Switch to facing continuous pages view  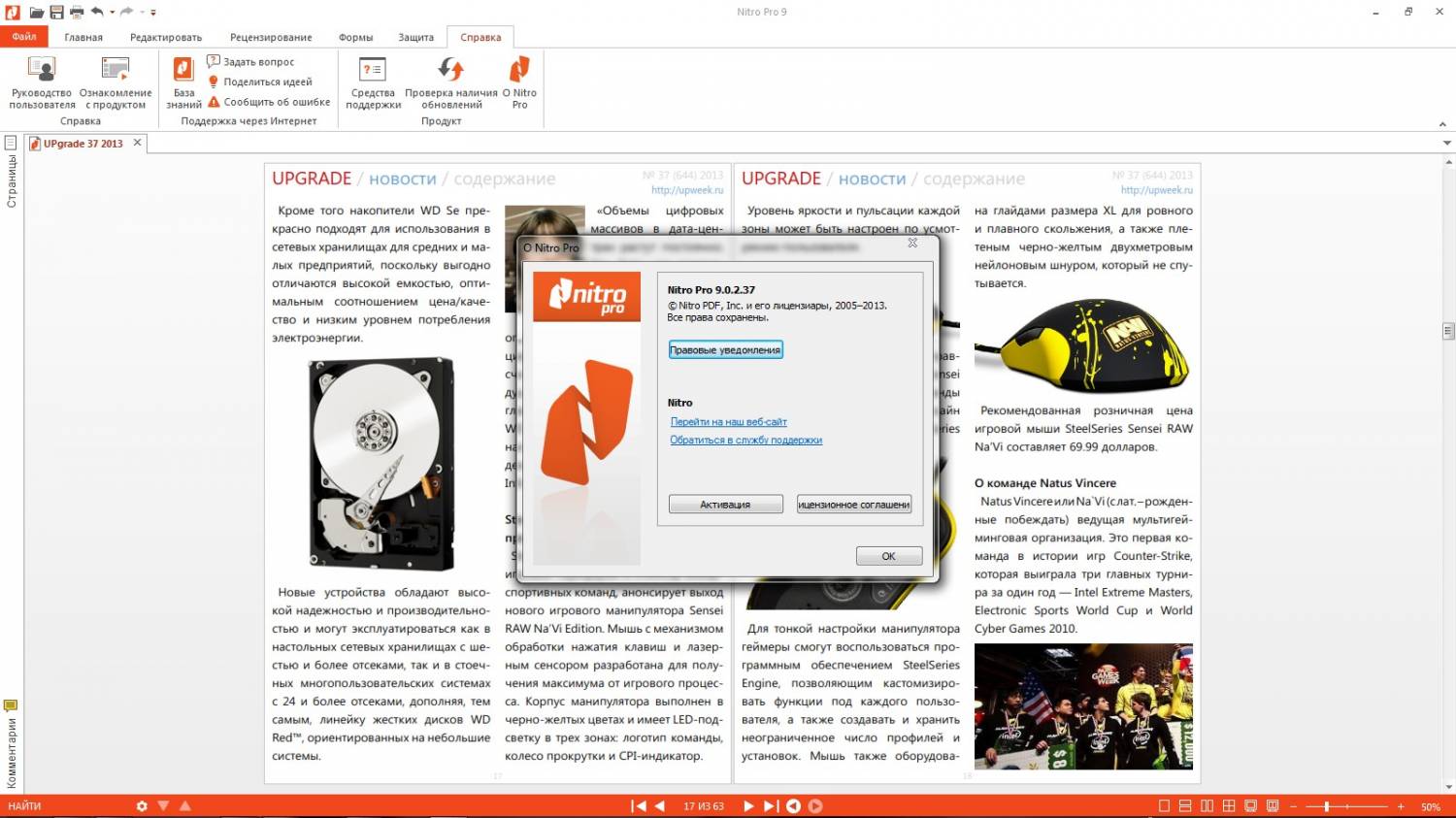[x=1229, y=806]
